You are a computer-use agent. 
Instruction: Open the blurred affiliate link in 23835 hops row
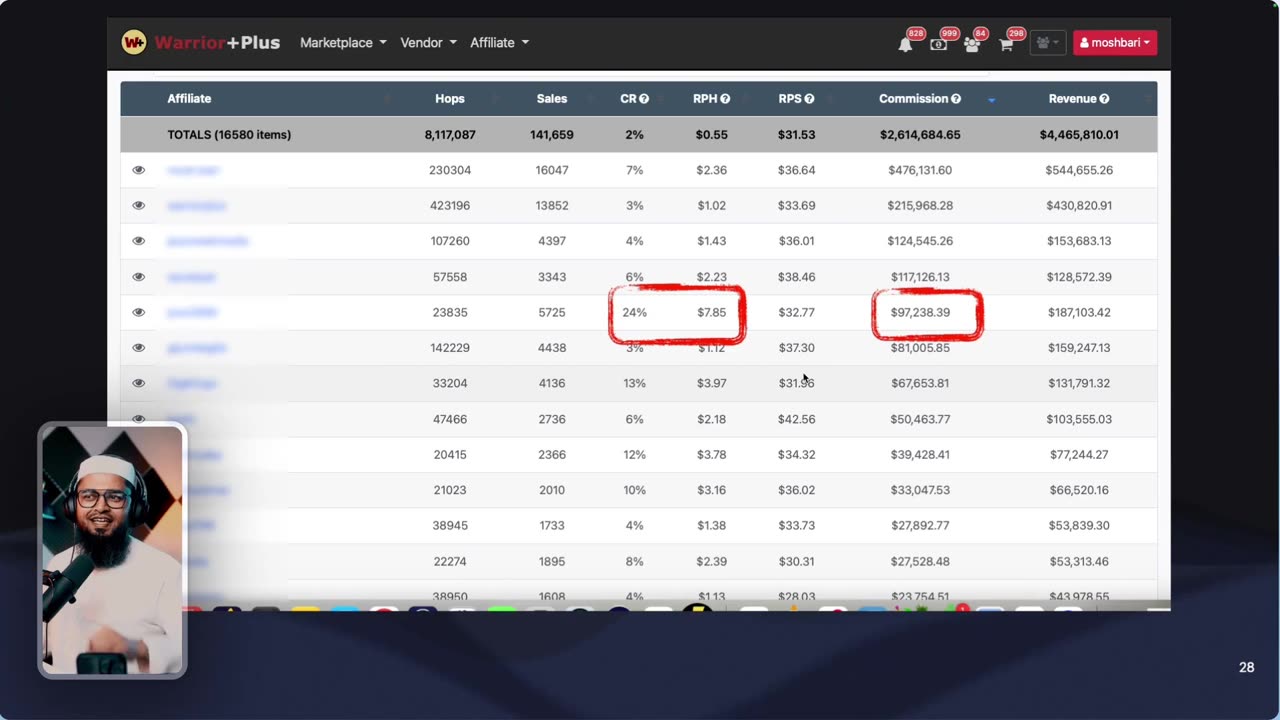point(192,312)
